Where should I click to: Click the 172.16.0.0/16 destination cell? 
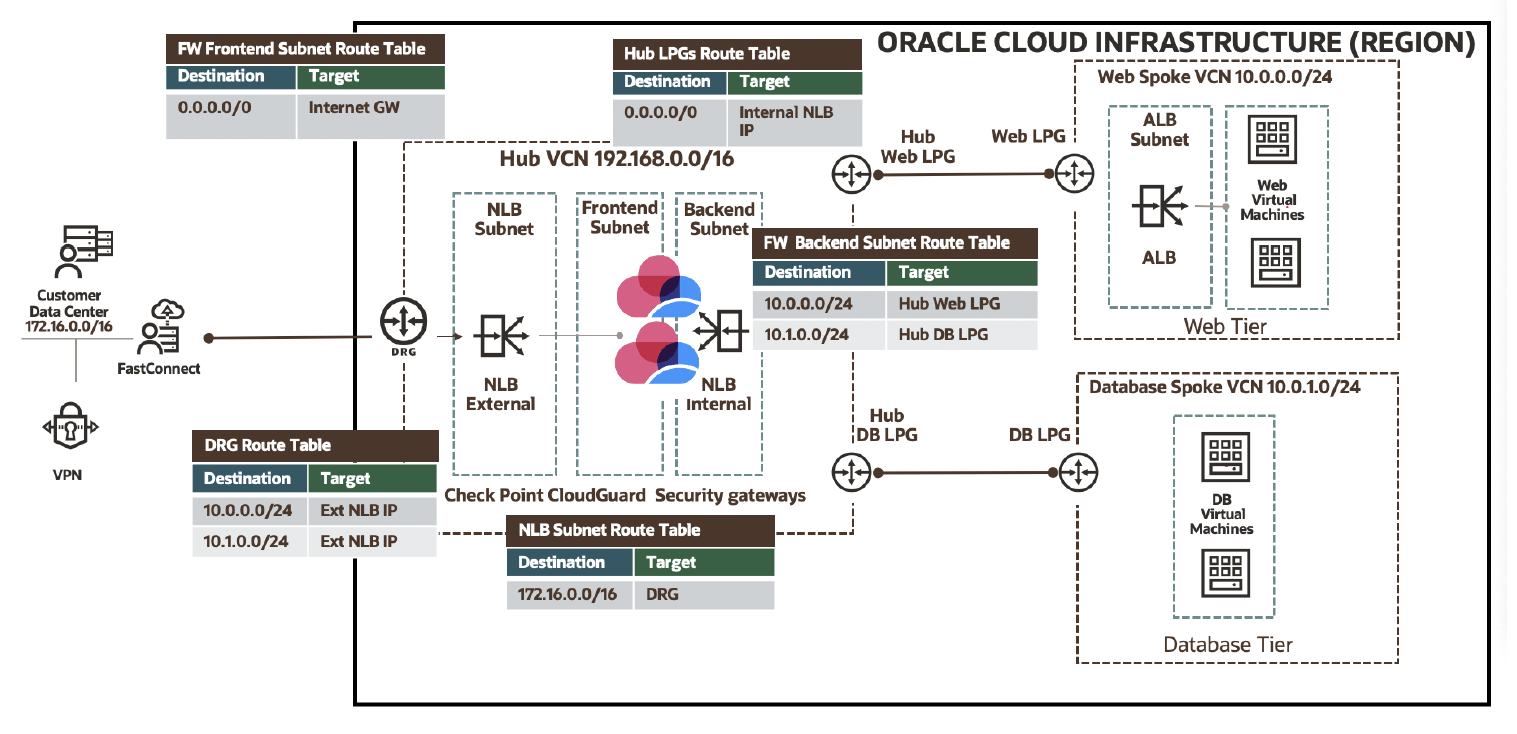click(x=570, y=594)
